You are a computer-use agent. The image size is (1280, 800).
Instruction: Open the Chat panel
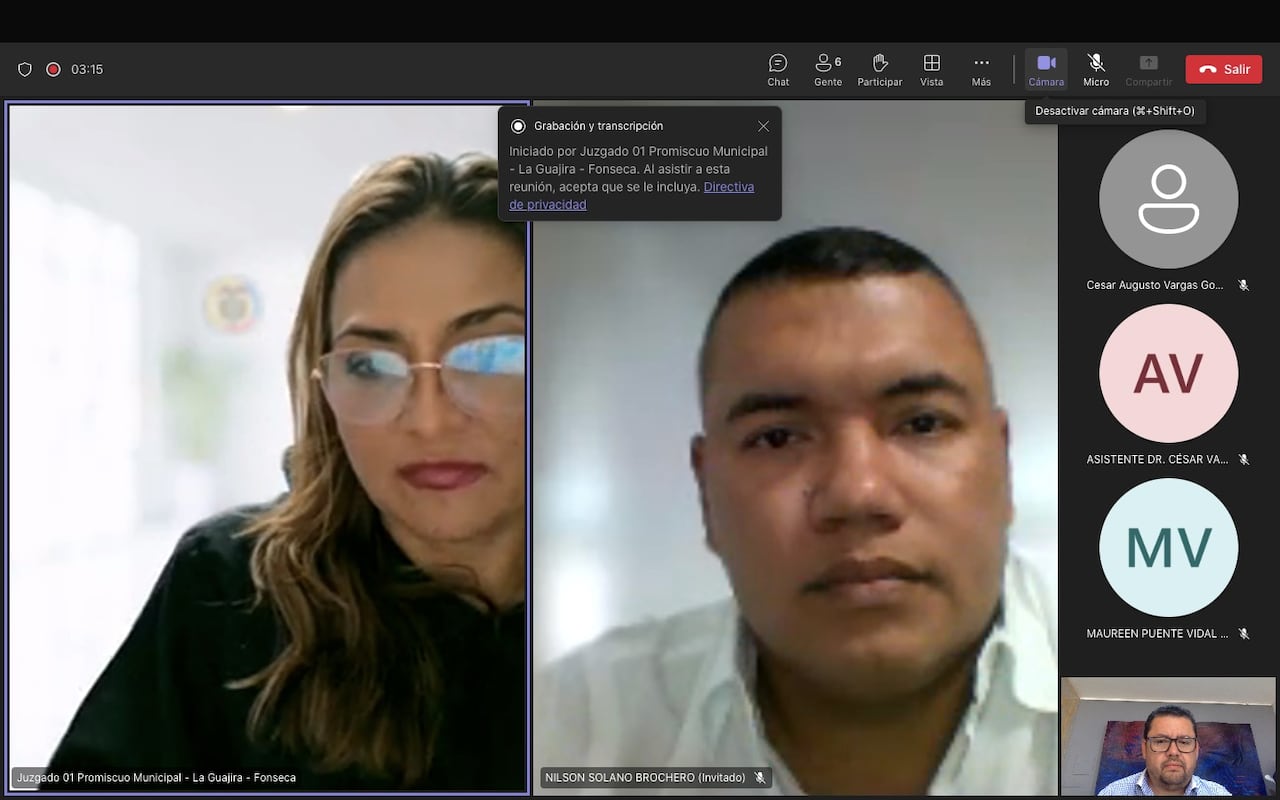point(778,69)
